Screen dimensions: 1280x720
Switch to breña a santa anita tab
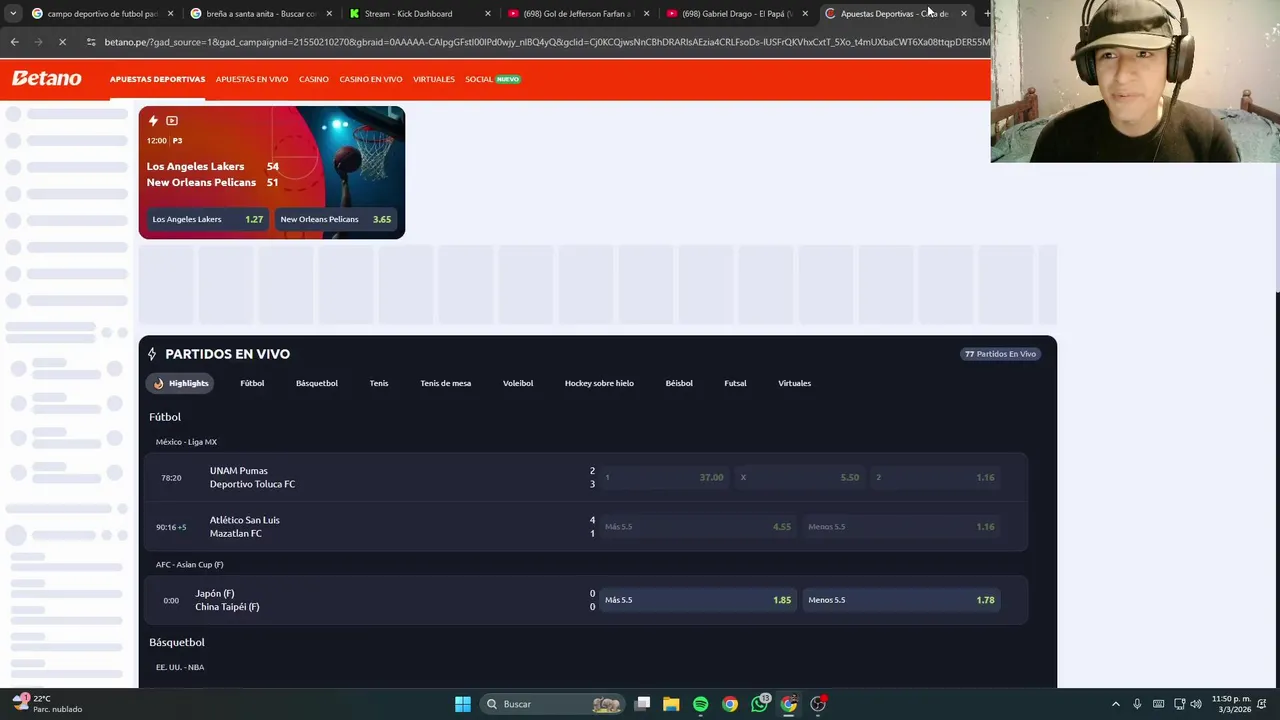(260, 14)
